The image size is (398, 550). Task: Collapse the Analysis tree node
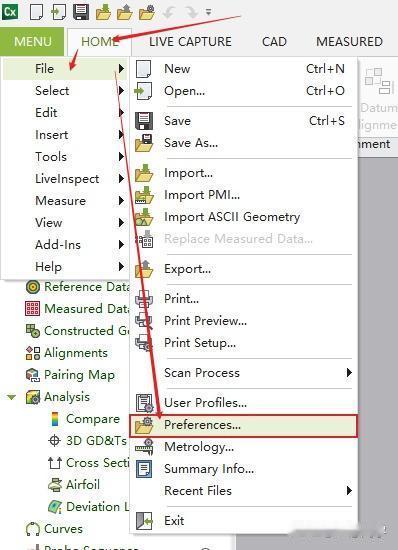coord(11,397)
